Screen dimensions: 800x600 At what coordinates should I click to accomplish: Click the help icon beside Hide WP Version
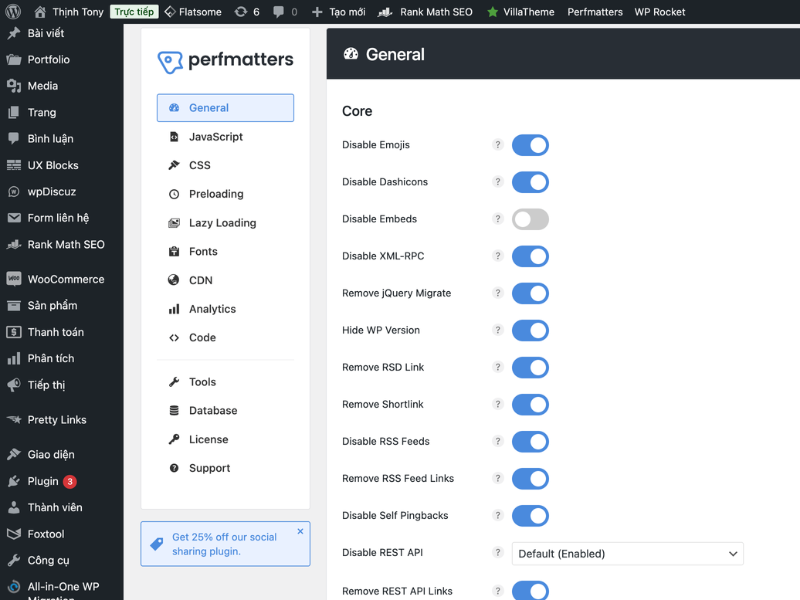pyautogui.click(x=498, y=330)
